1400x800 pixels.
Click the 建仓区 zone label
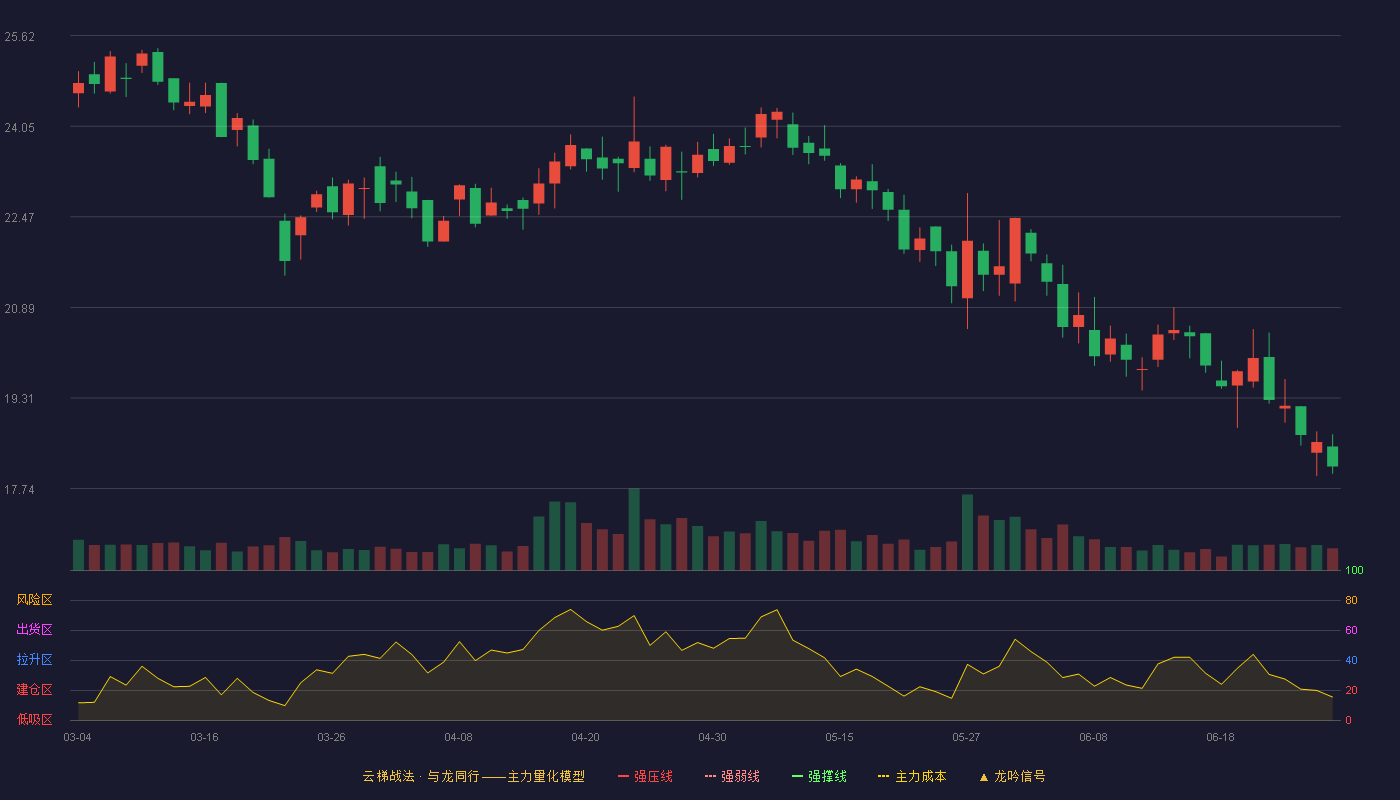click(x=34, y=690)
